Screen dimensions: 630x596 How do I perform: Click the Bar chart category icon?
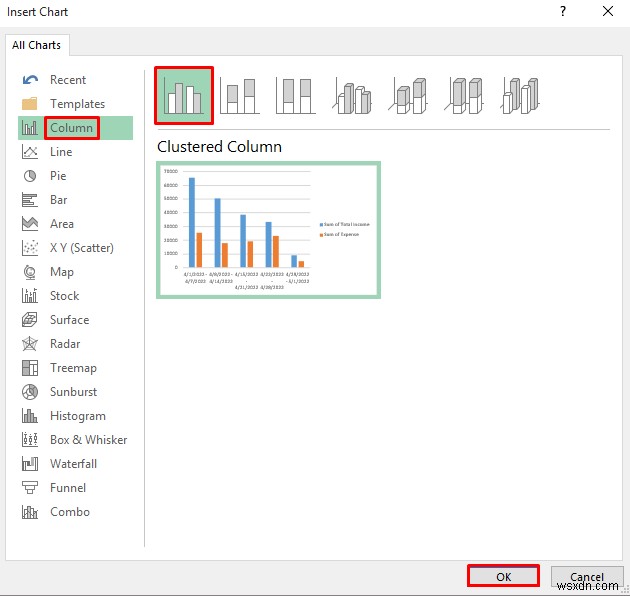30,200
